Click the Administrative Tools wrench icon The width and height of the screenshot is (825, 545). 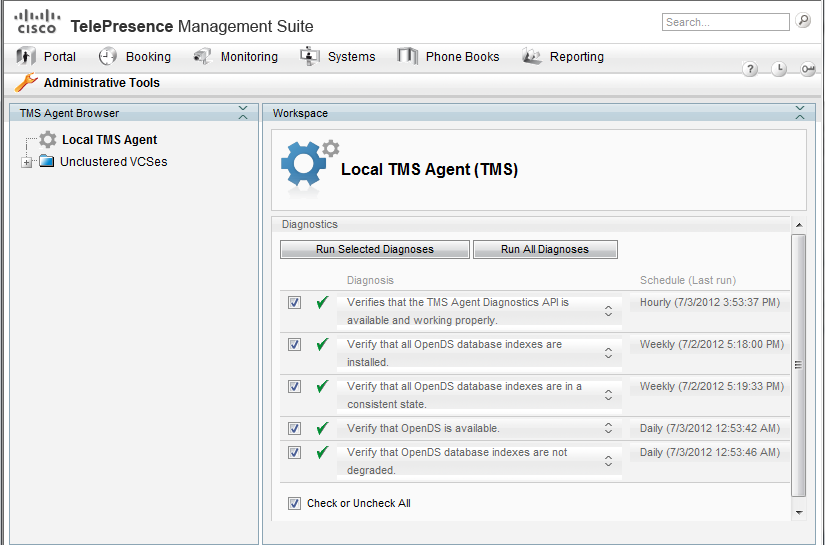click(26, 83)
